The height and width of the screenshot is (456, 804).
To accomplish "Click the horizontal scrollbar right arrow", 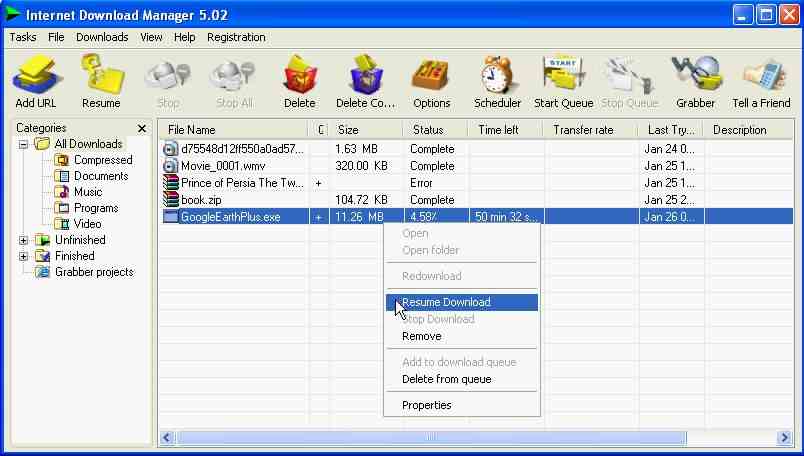I will [784, 438].
